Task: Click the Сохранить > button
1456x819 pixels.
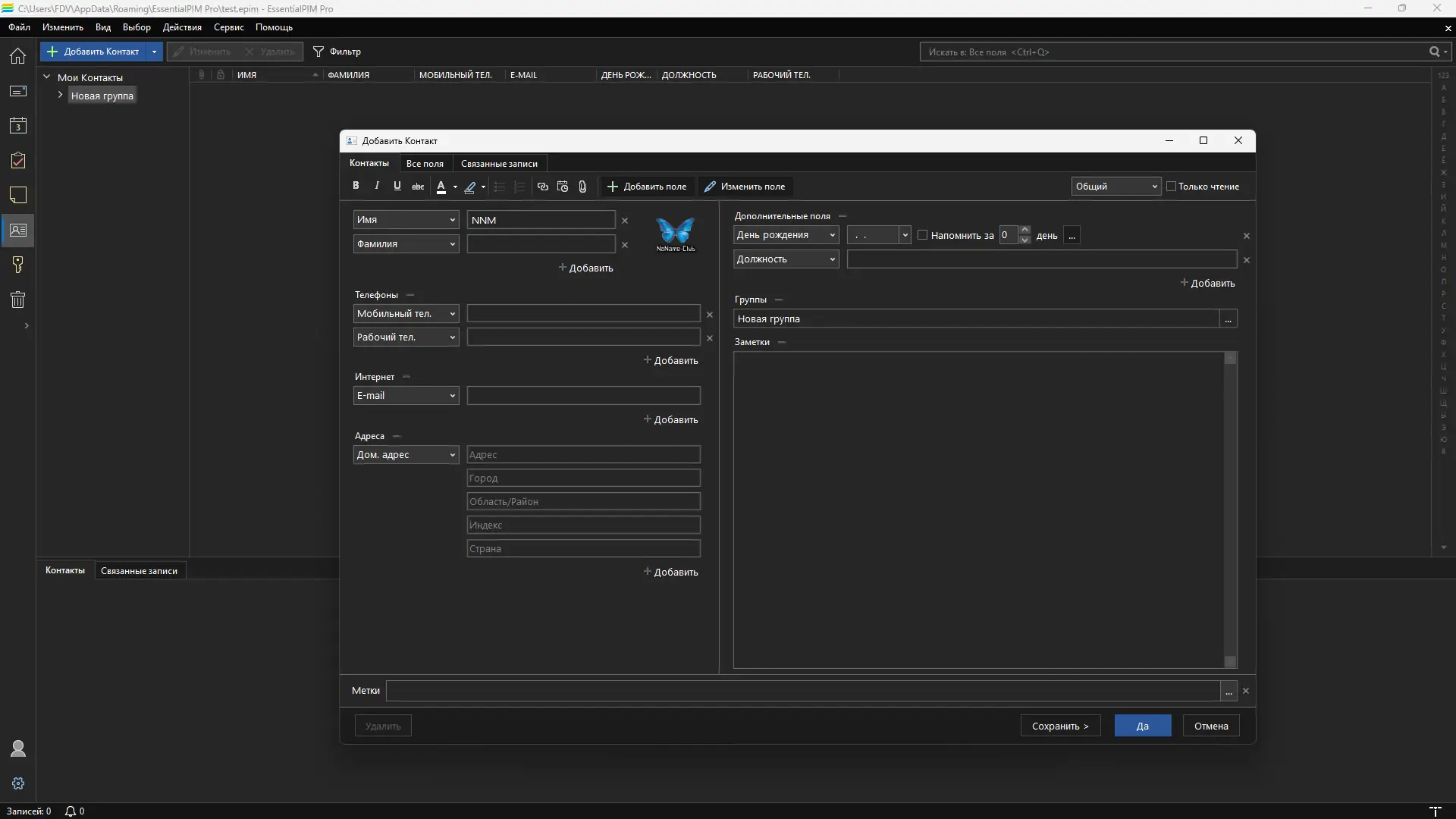Action: (x=1060, y=726)
